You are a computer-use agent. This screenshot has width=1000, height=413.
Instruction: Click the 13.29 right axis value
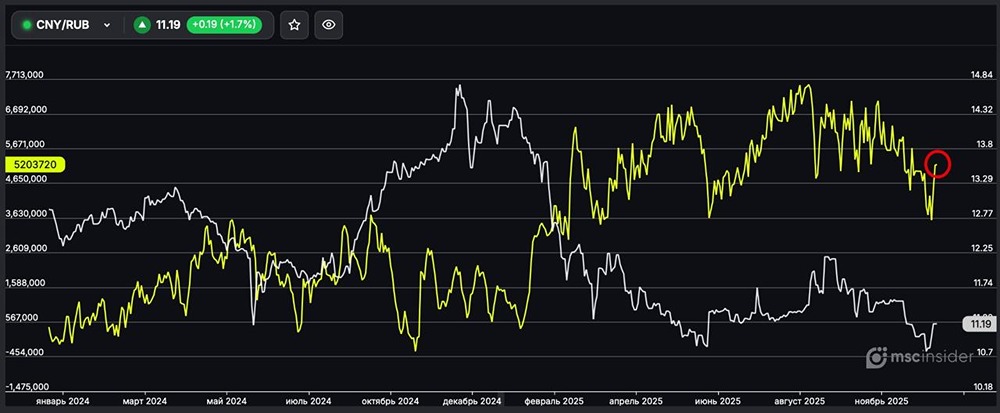[x=980, y=178]
